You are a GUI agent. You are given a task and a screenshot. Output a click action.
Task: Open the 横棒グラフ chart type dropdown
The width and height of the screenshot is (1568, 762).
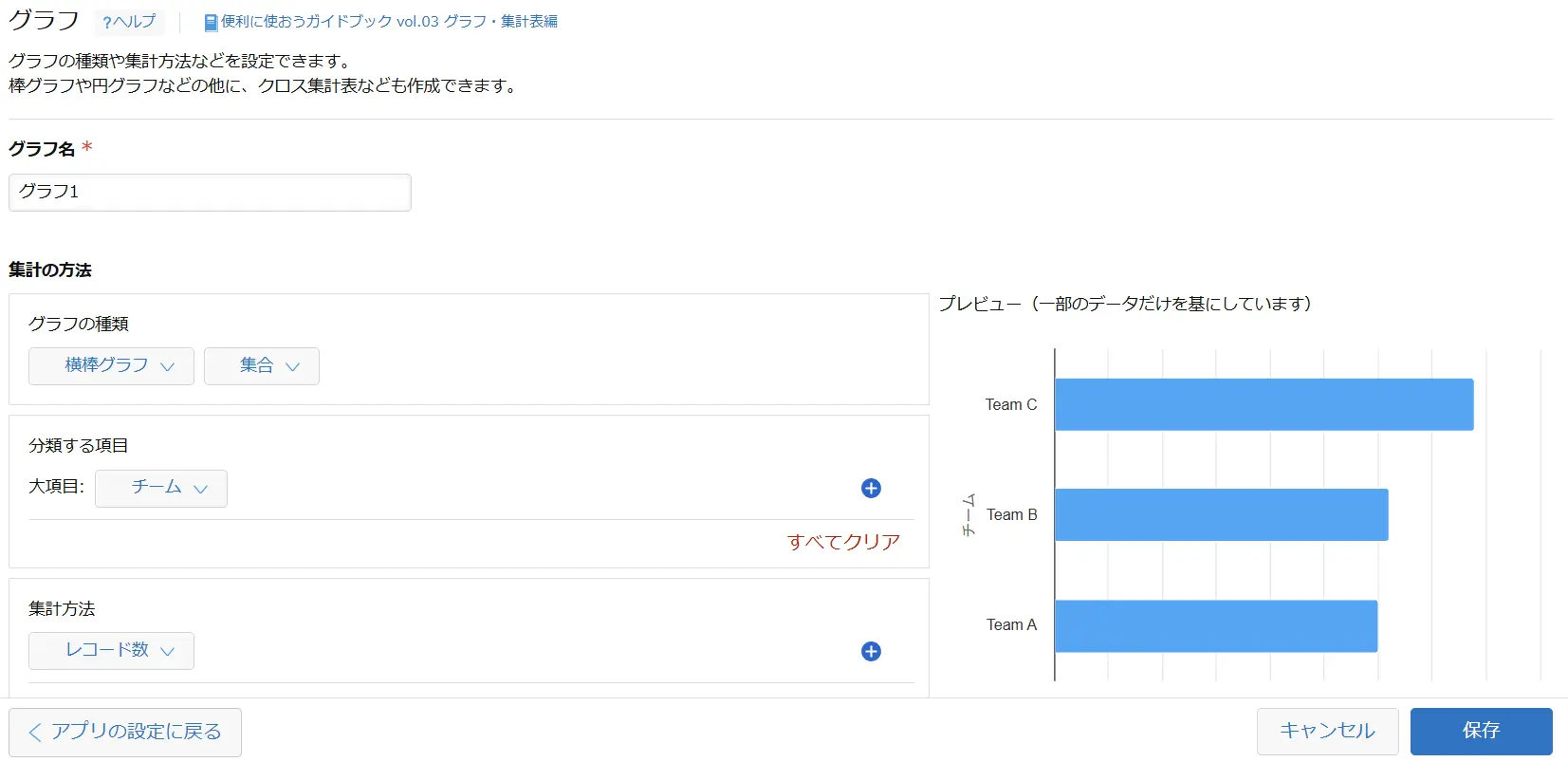[111, 366]
